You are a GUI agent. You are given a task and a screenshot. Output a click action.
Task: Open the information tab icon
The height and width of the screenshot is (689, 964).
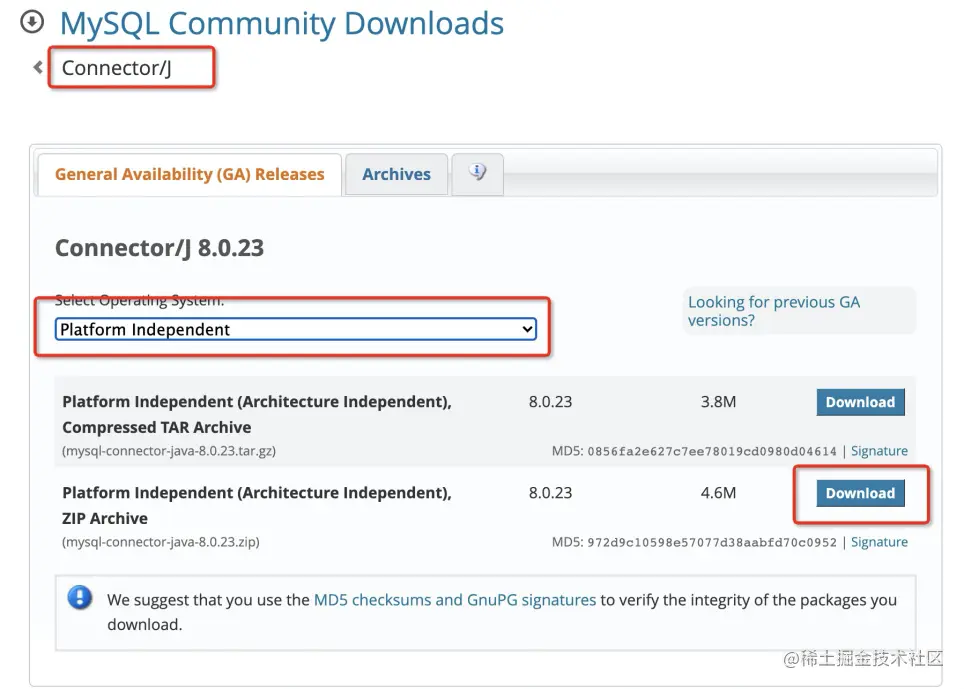tap(478, 173)
